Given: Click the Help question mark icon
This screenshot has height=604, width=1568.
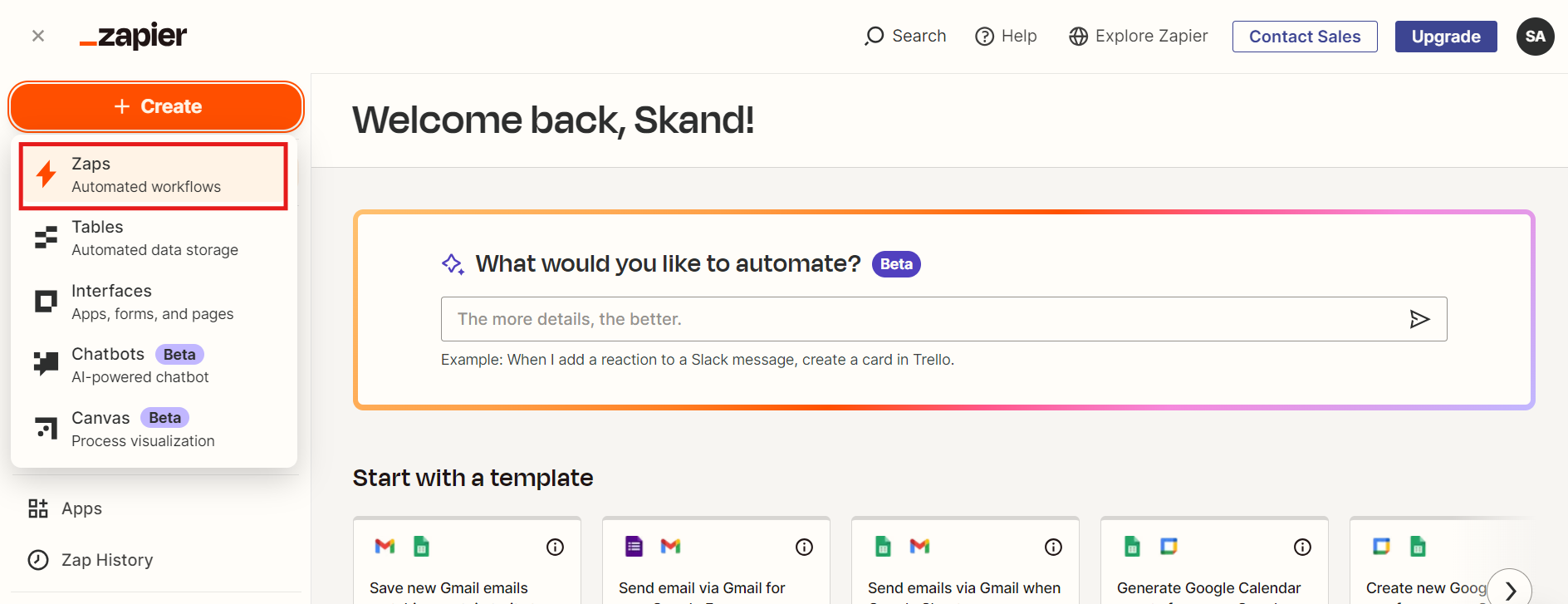Looking at the screenshot, I should click(x=984, y=37).
